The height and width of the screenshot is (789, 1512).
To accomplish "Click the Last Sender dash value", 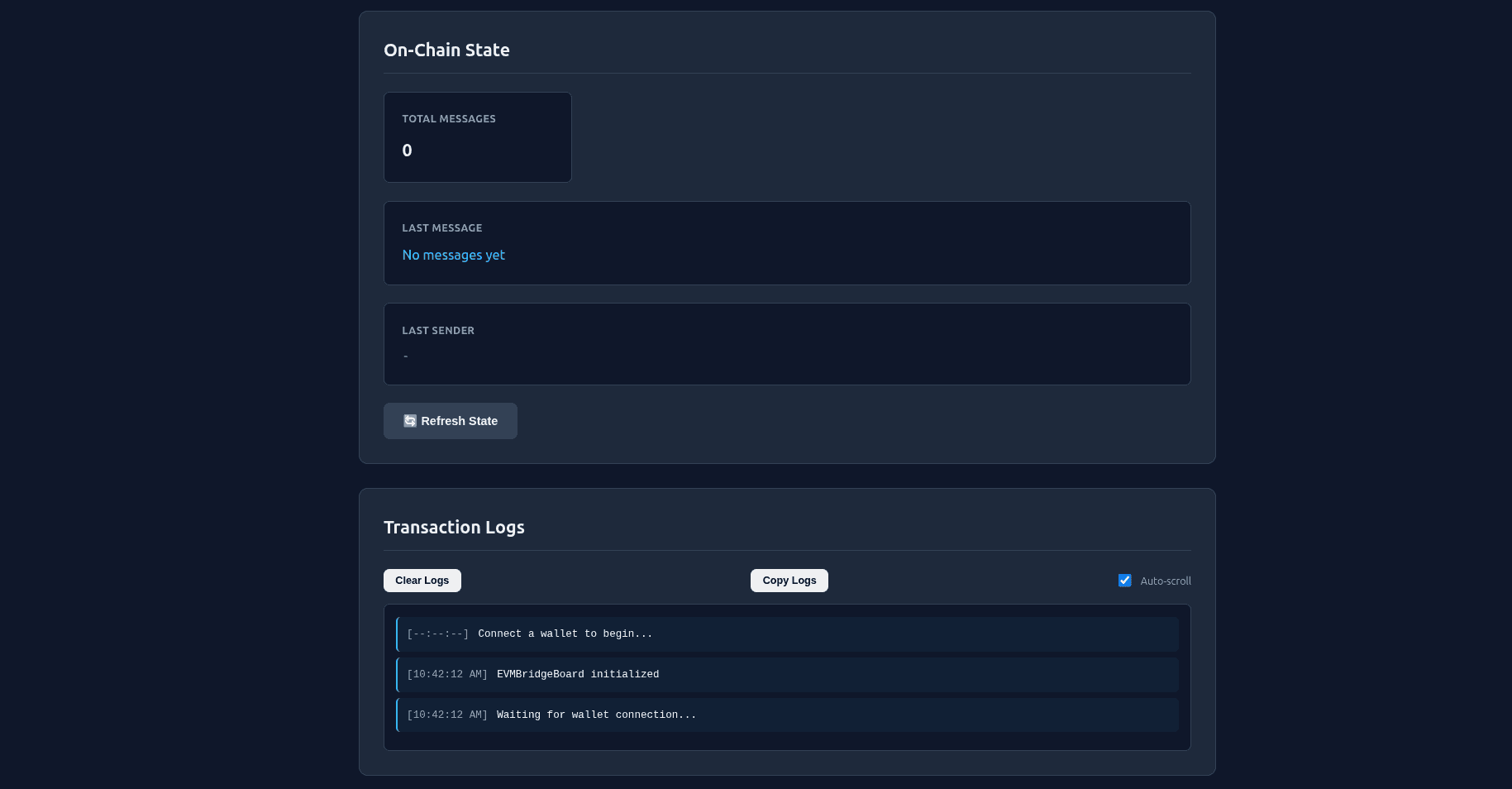I will 406,356.
